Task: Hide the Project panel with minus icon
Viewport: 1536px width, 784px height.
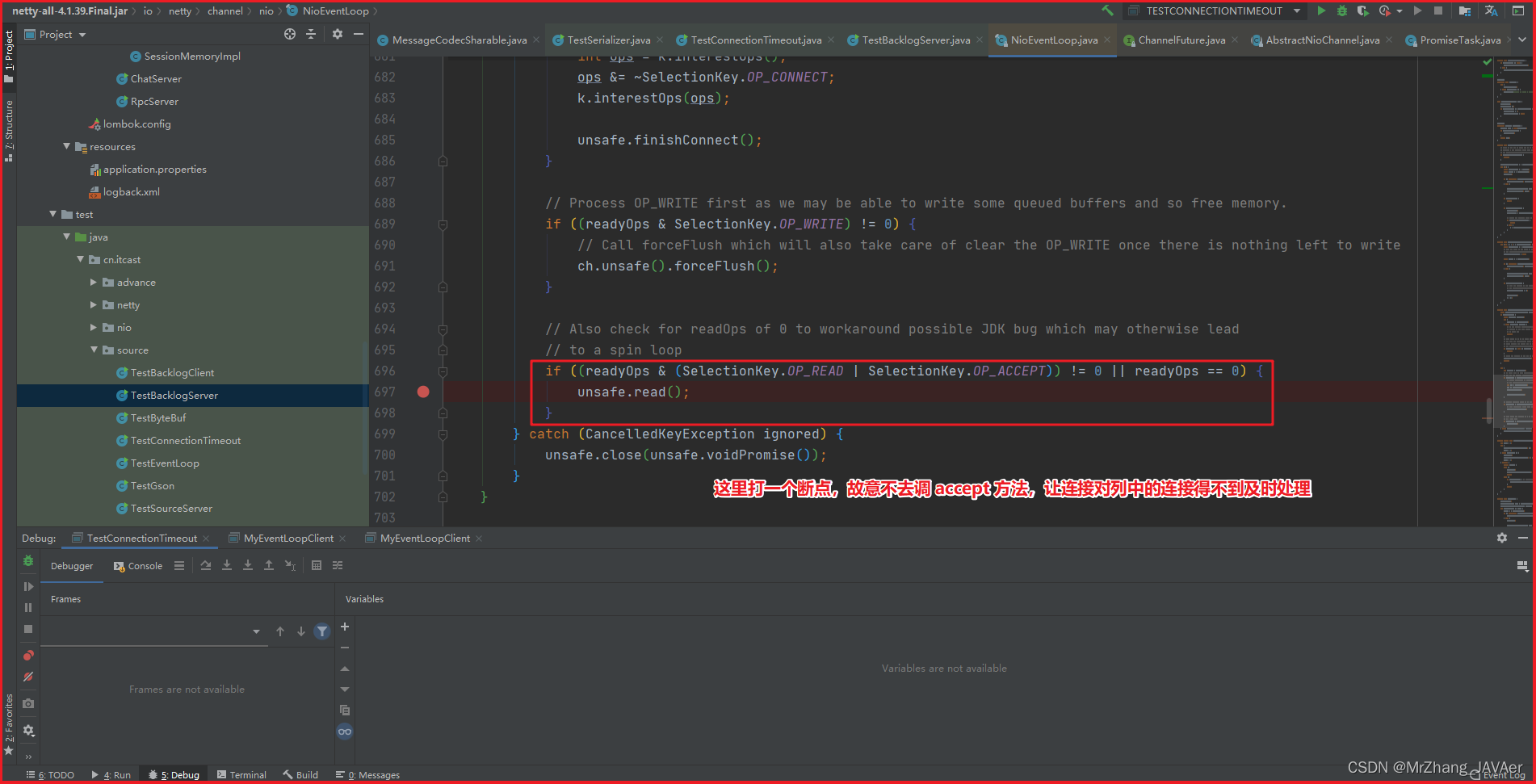Action: click(x=359, y=34)
